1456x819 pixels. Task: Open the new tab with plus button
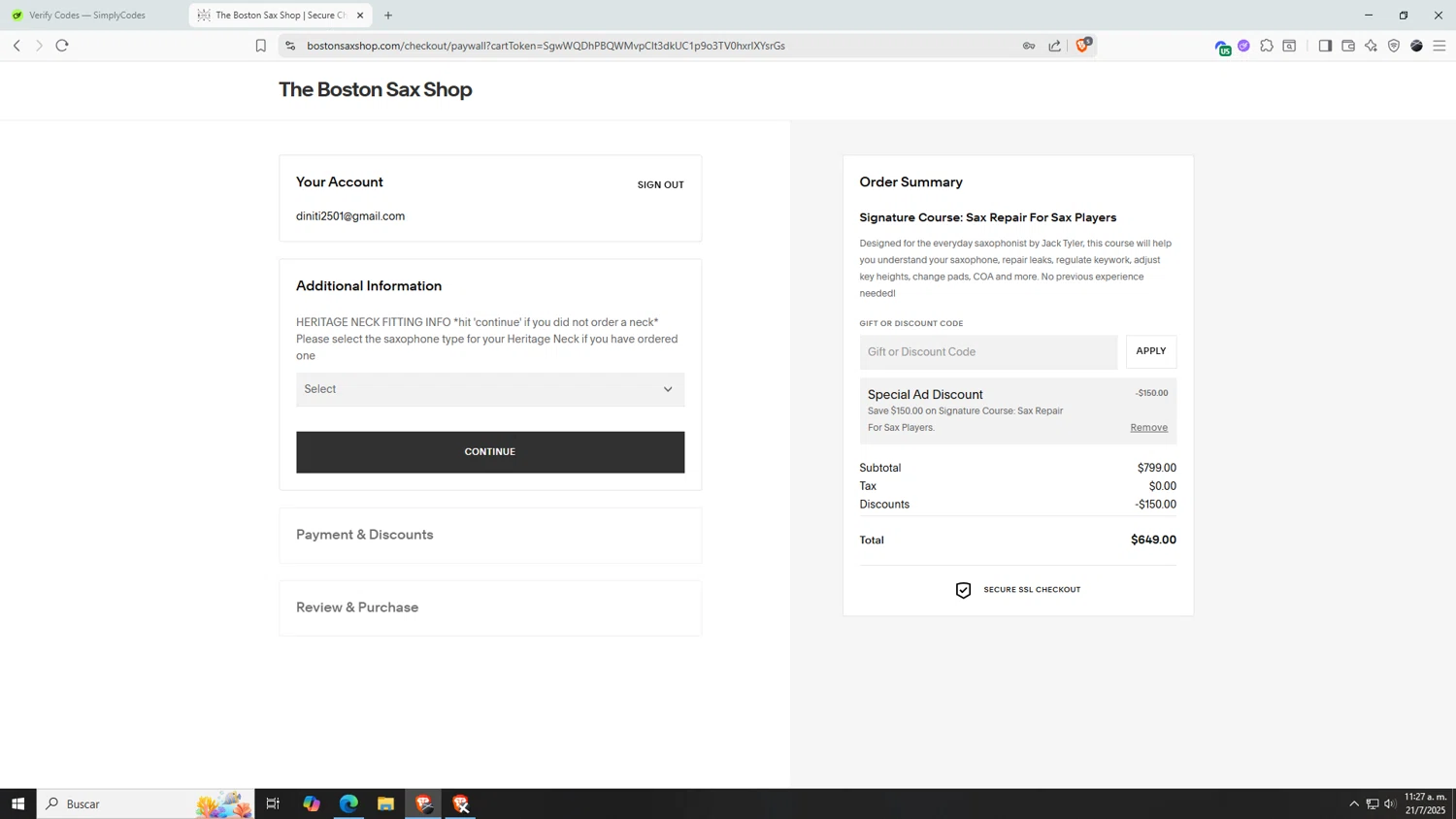pyautogui.click(x=388, y=16)
